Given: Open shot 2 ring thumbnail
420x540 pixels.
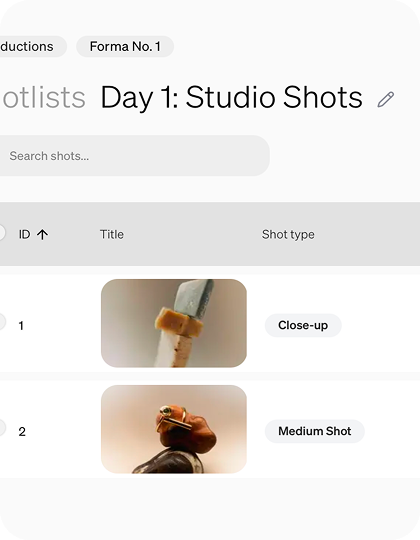Looking at the screenshot, I should (x=174, y=429).
